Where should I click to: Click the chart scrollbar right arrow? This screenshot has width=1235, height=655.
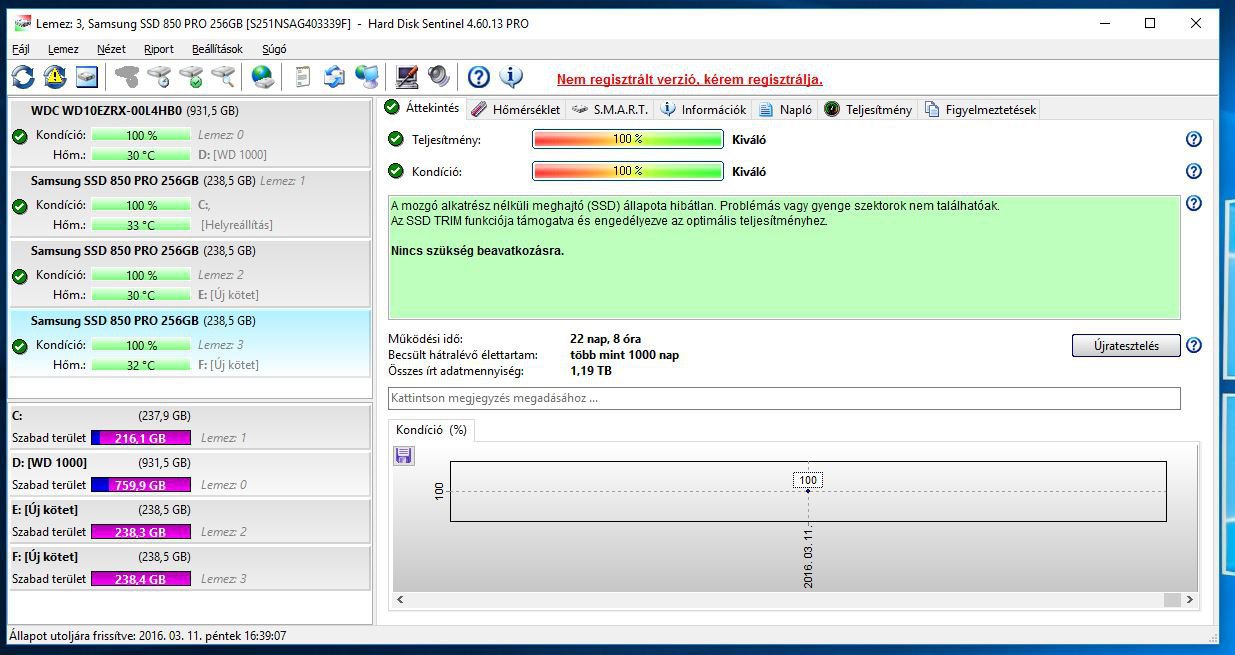pyautogui.click(x=1190, y=600)
